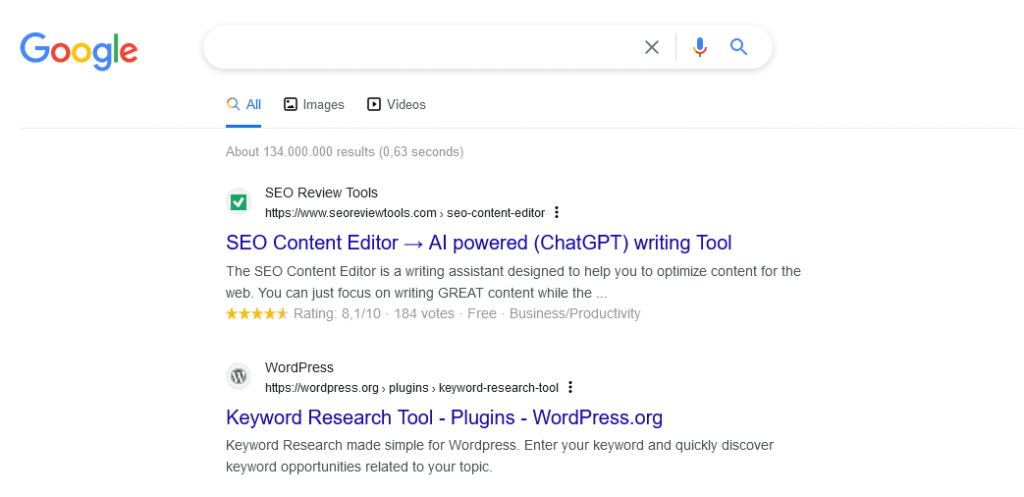Start voice search with the microphone icon

click(x=700, y=47)
